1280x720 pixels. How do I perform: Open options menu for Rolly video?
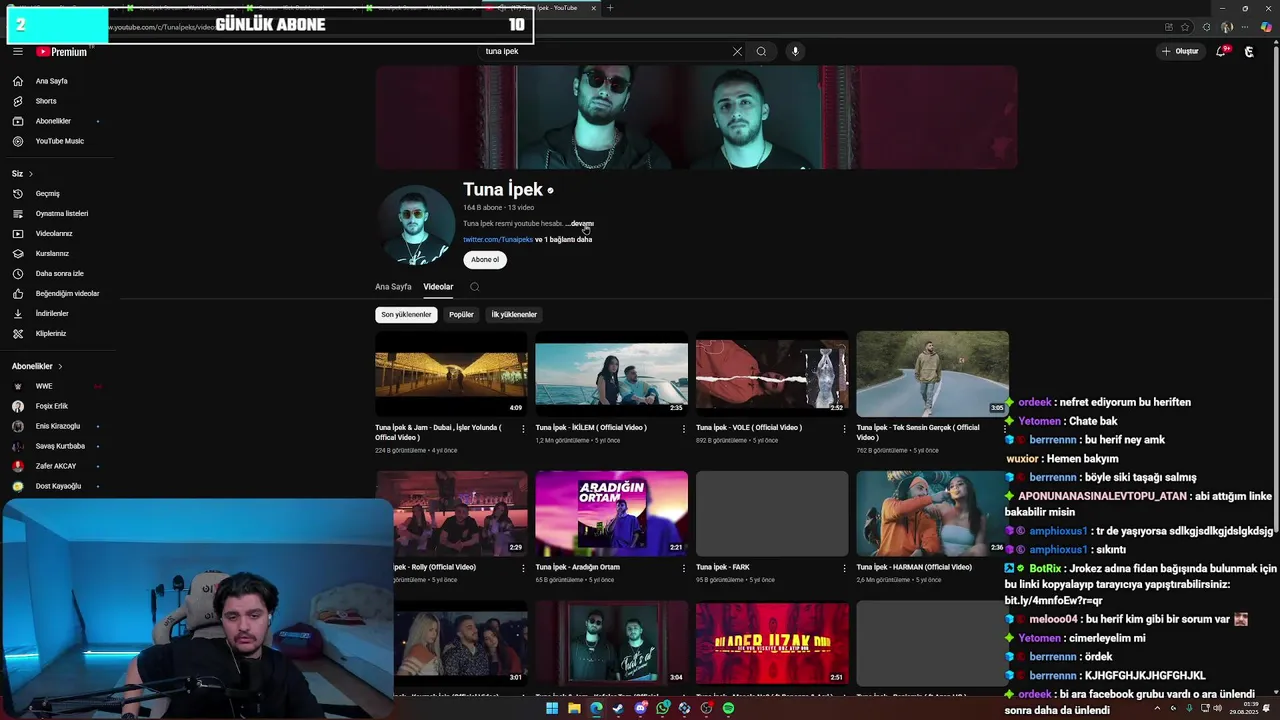click(x=523, y=568)
